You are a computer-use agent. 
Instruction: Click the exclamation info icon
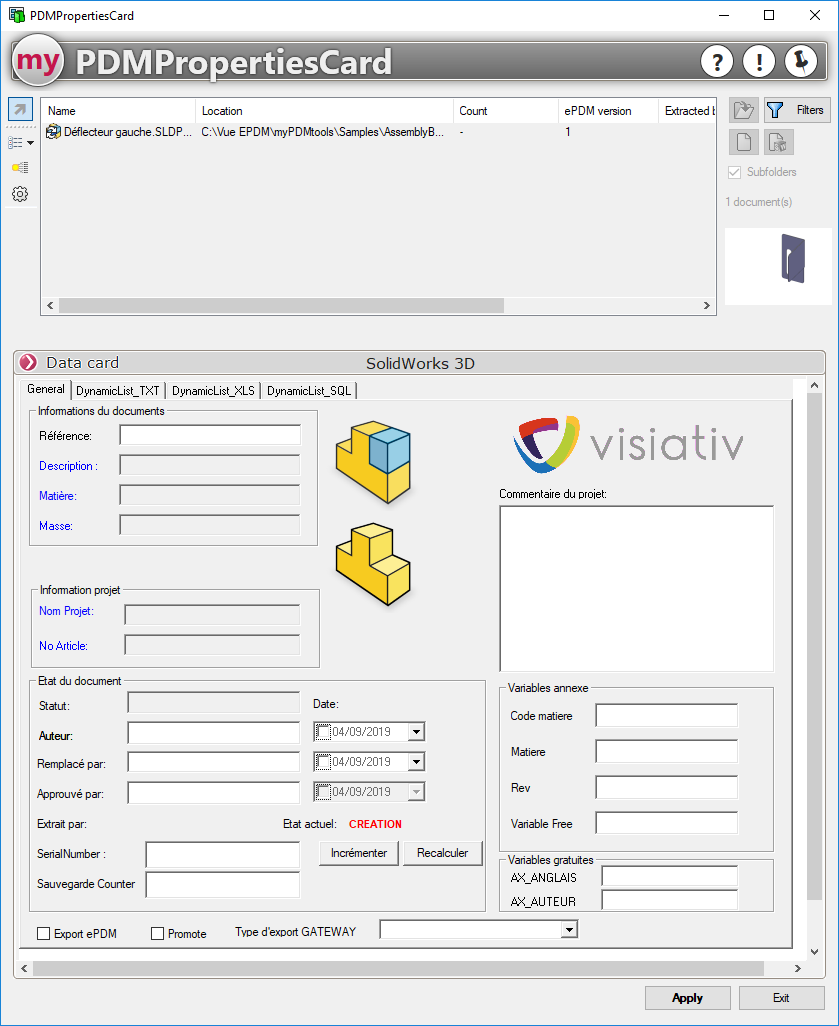[759, 62]
